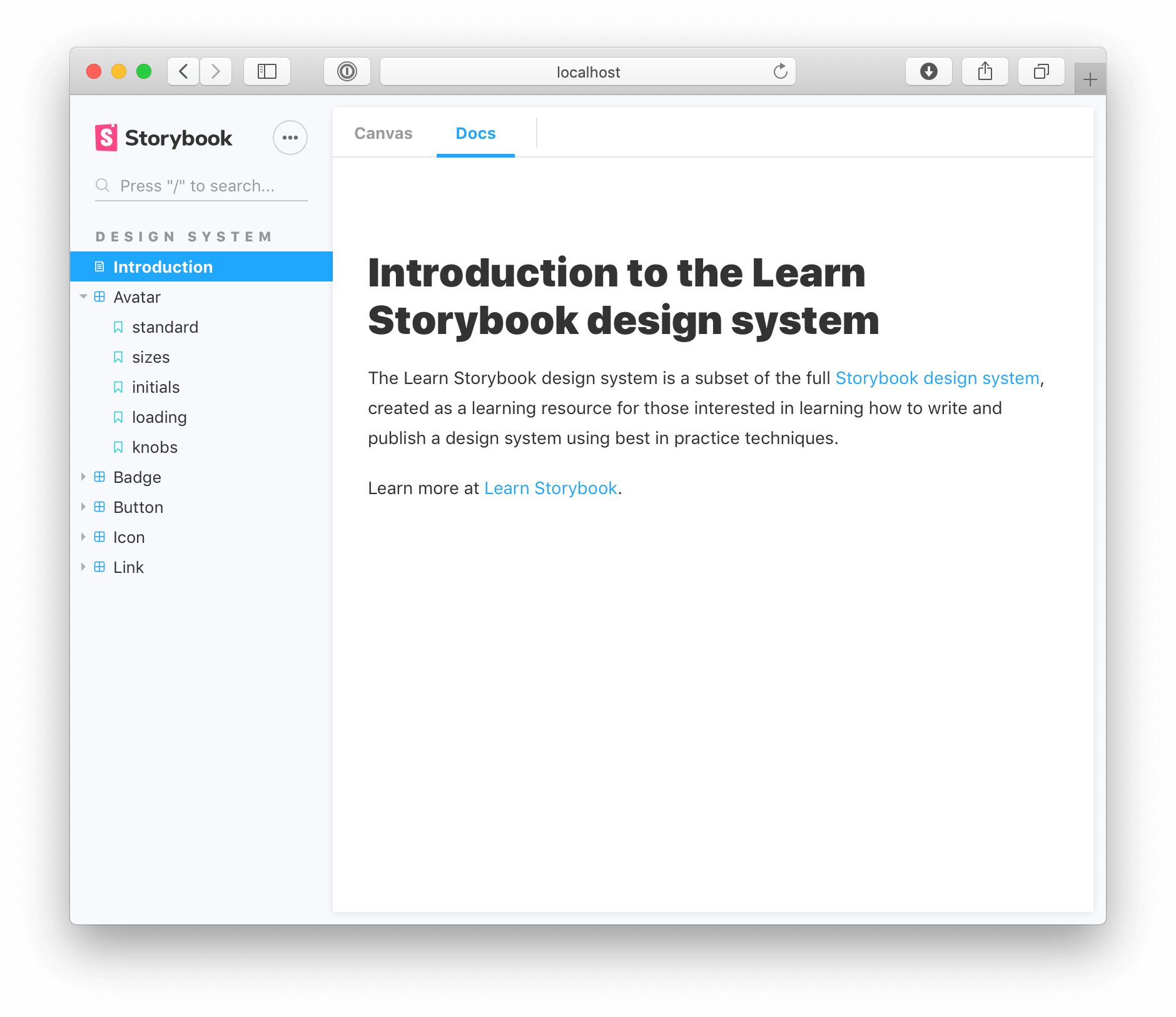Click the bookmark icon beside knobs
1176x1017 pixels.
point(118,447)
